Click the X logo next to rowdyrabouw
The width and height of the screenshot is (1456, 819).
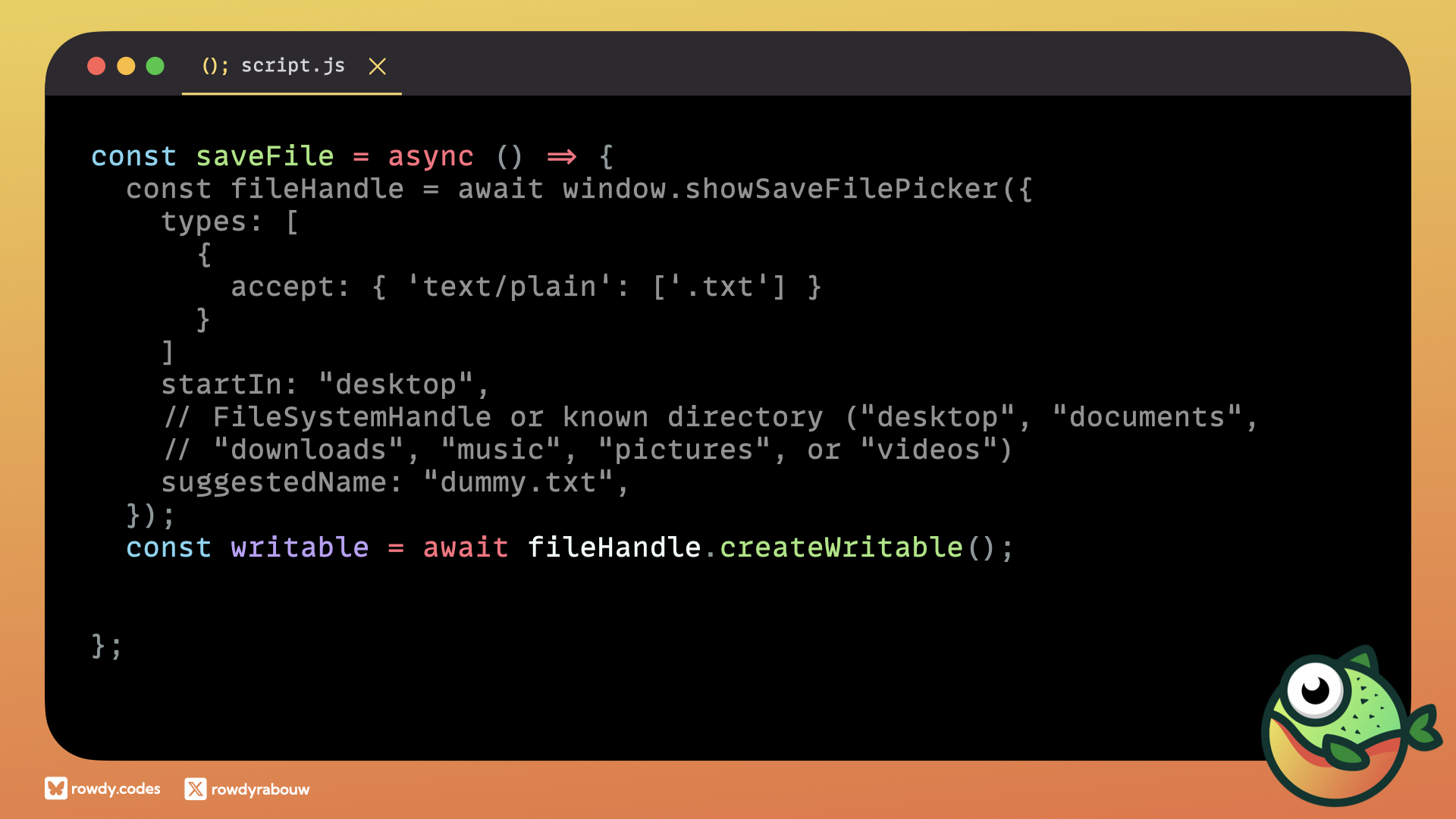click(195, 789)
